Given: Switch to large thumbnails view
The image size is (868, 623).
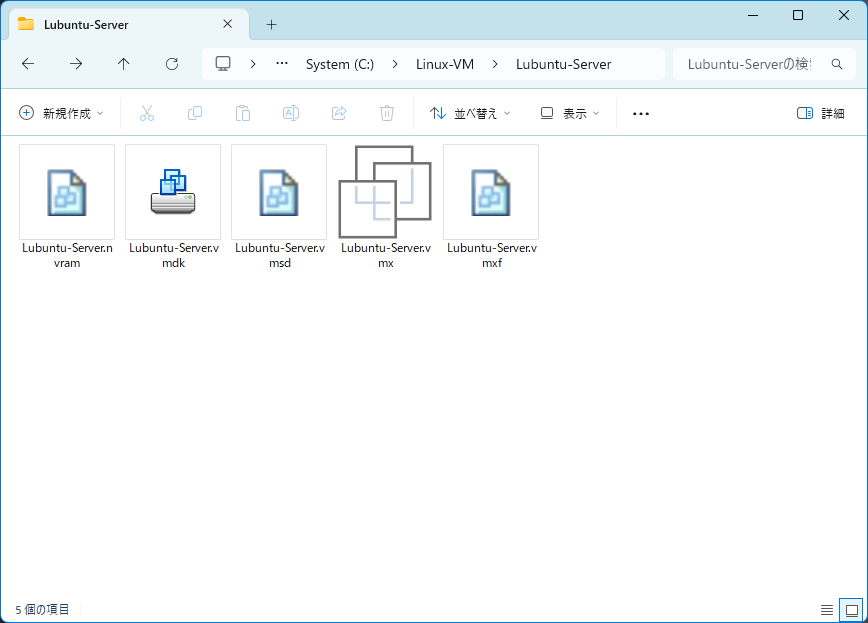Looking at the screenshot, I should (x=850, y=609).
